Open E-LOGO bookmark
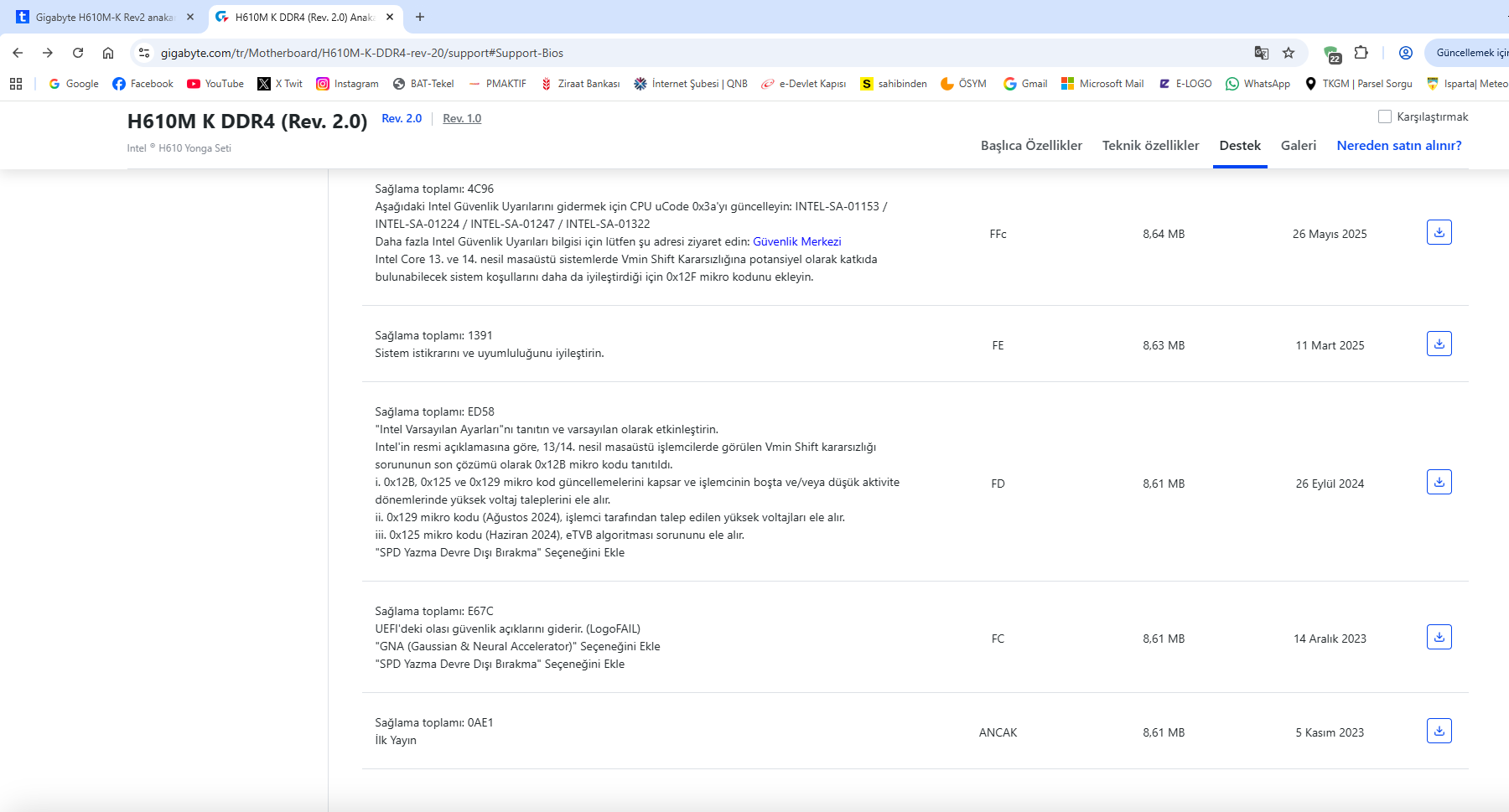Screen dimensions: 1509x812 [x=1185, y=84]
